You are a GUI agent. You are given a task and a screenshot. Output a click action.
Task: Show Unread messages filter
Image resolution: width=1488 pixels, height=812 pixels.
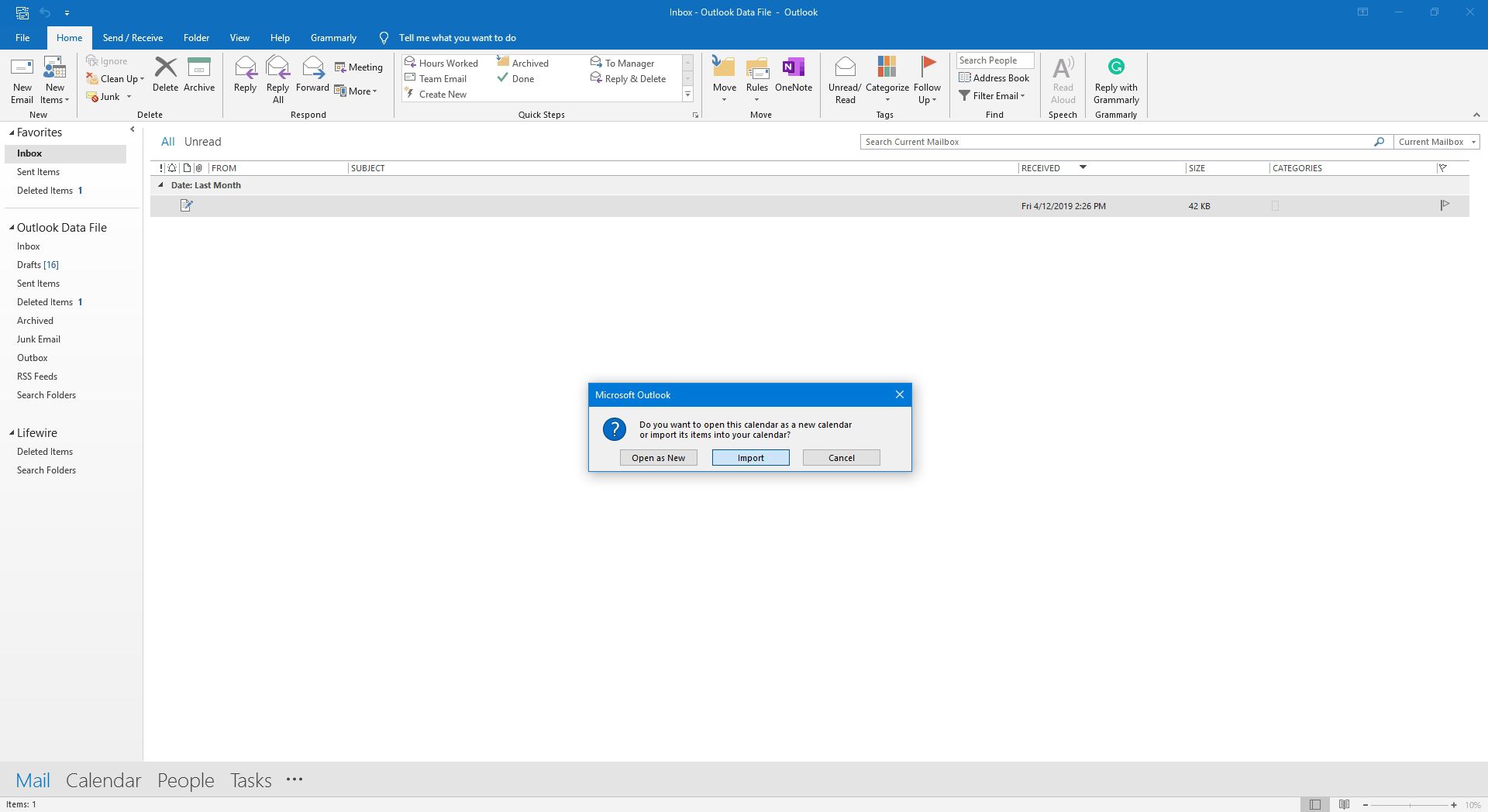(202, 142)
